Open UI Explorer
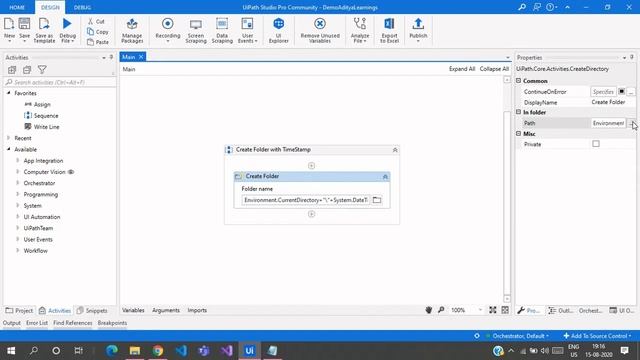The image size is (640, 360). [279, 30]
